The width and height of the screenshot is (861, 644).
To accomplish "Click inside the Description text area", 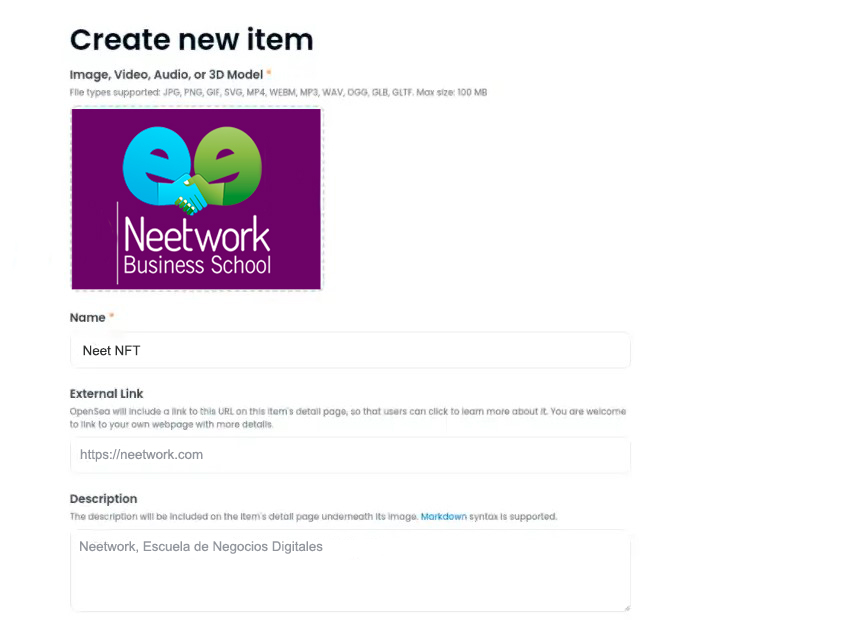I will click(x=350, y=575).
